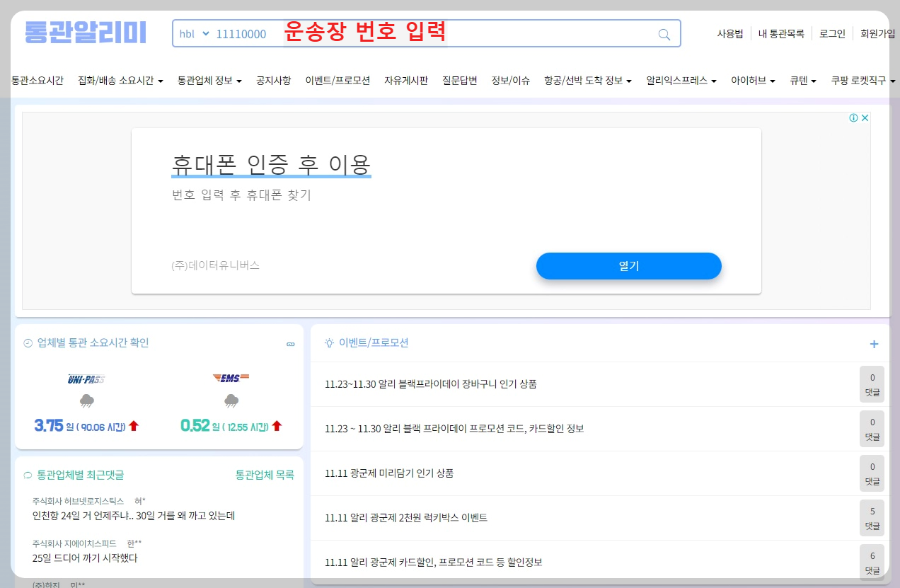
Task: Open 자유게시판 menu item
Action: pos(406,80)
